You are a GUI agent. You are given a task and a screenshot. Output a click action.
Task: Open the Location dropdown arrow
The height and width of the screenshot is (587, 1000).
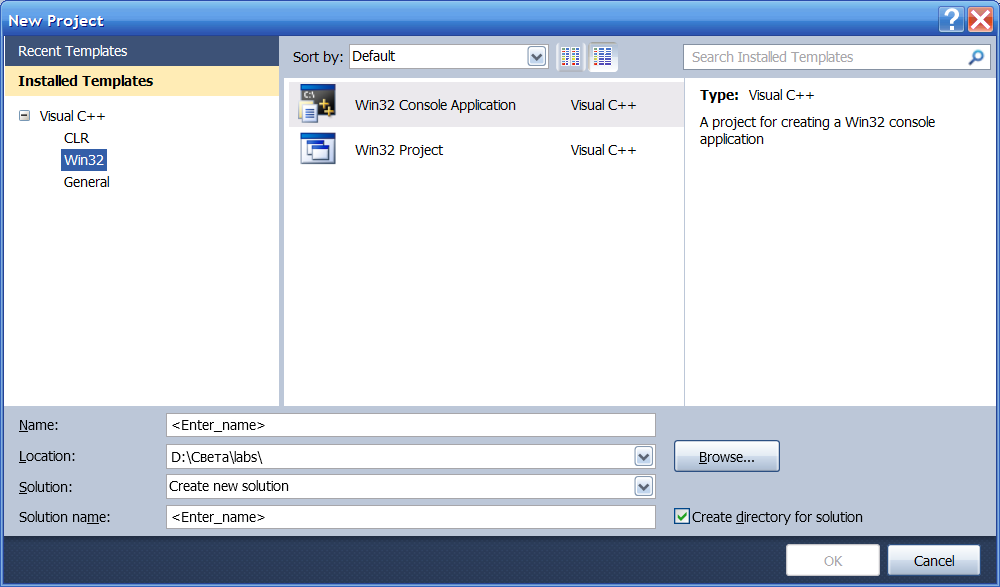click(643, 456)
